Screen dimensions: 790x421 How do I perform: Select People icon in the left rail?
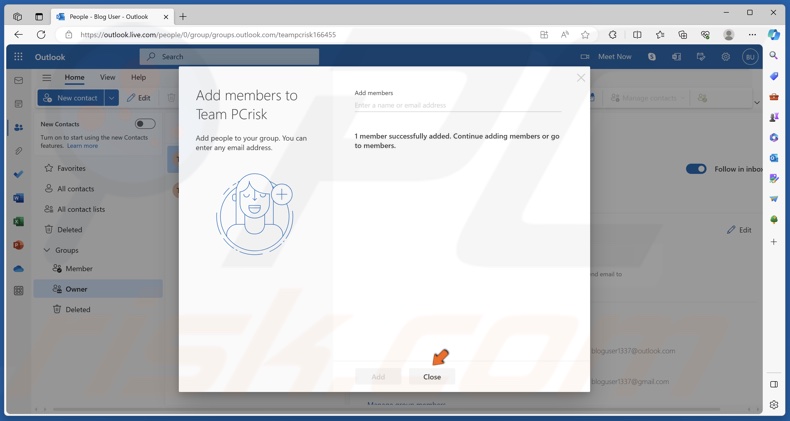[19, 127]
